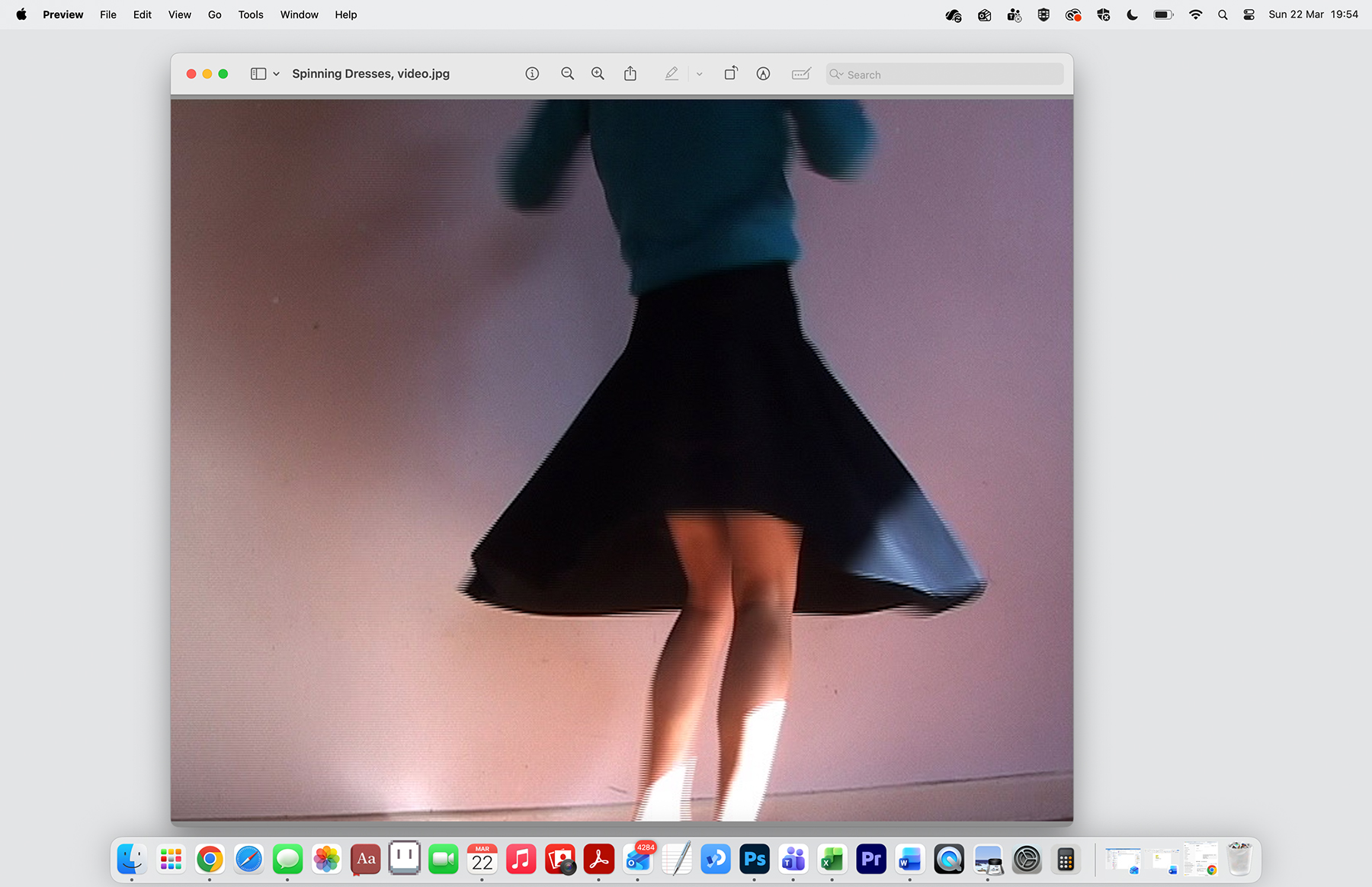Viewport: 1372px width, 887px height.
Task: Open the sidebar view options chevron
Action: pos(275,73)
